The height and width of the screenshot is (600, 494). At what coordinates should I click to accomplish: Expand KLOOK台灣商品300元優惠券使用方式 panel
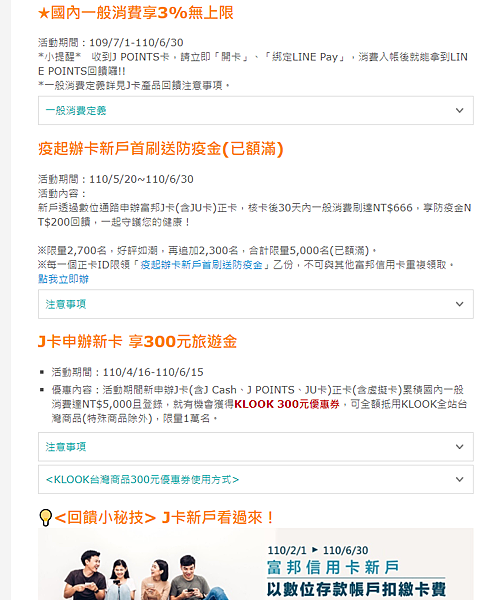click(x=256, y=479)
